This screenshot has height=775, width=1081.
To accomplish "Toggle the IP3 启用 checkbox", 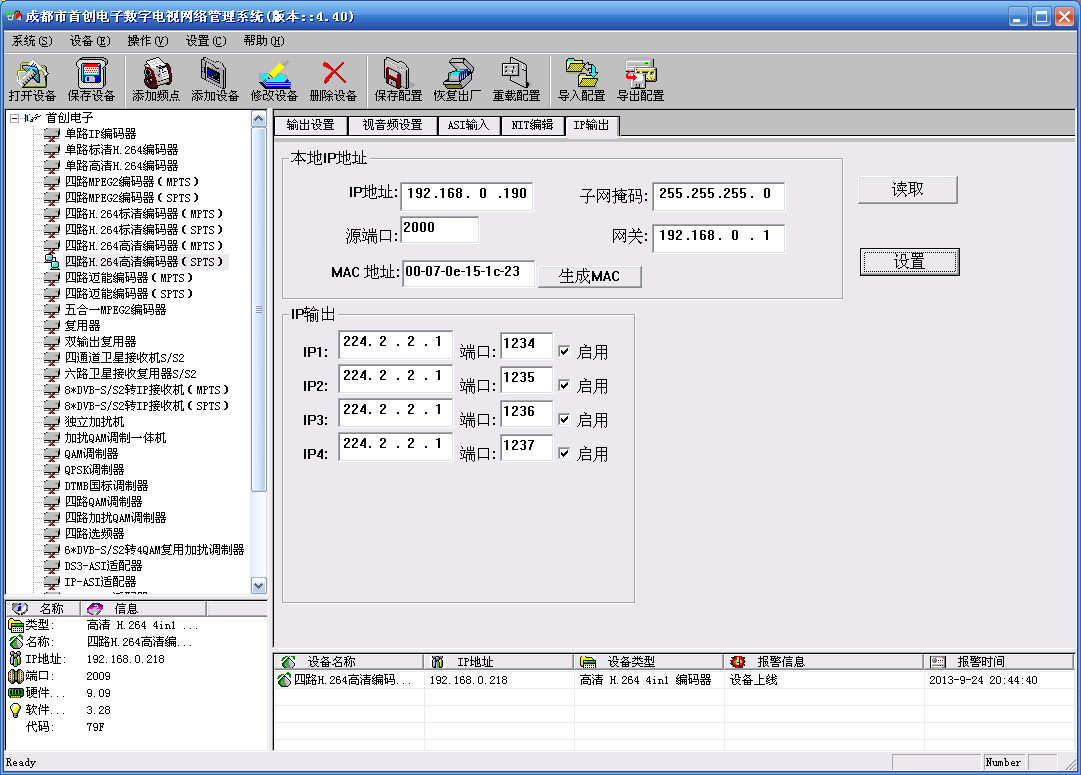I will (564, 419).
